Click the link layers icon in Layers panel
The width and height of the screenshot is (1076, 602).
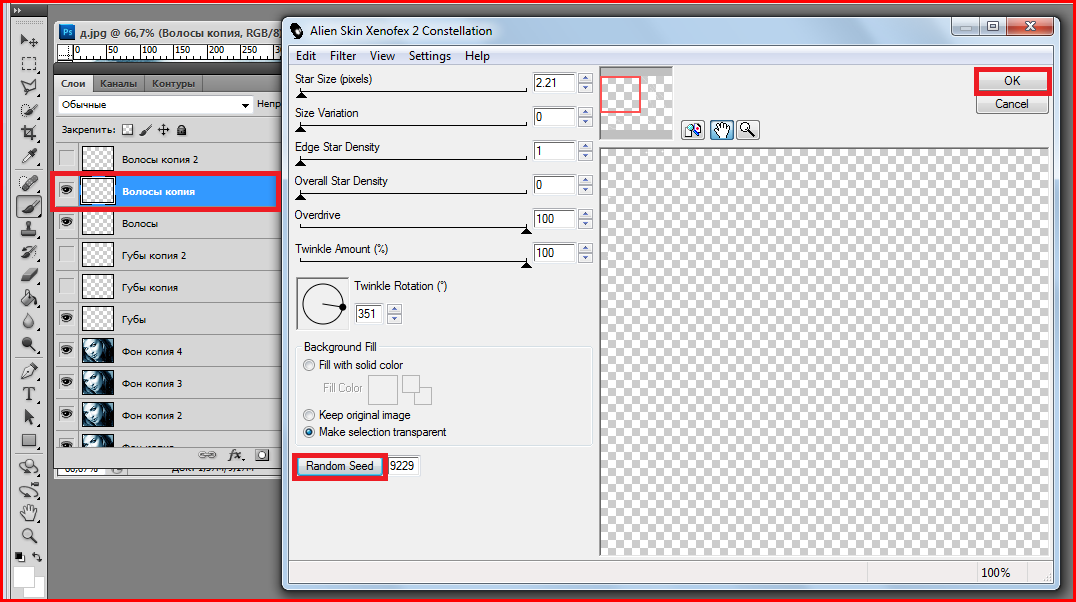(x=207, y=454)
